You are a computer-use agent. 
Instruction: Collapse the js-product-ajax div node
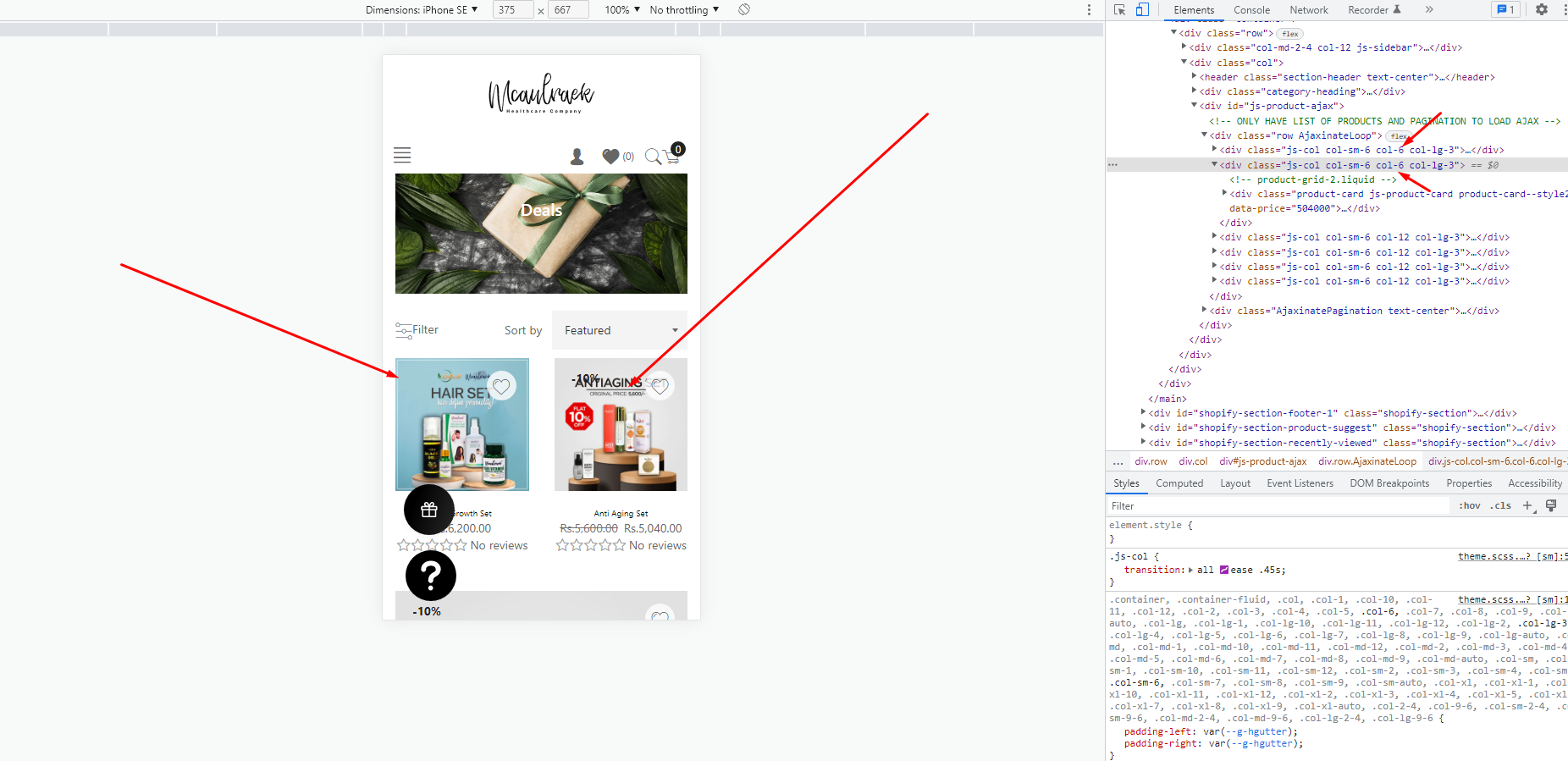1194,106
